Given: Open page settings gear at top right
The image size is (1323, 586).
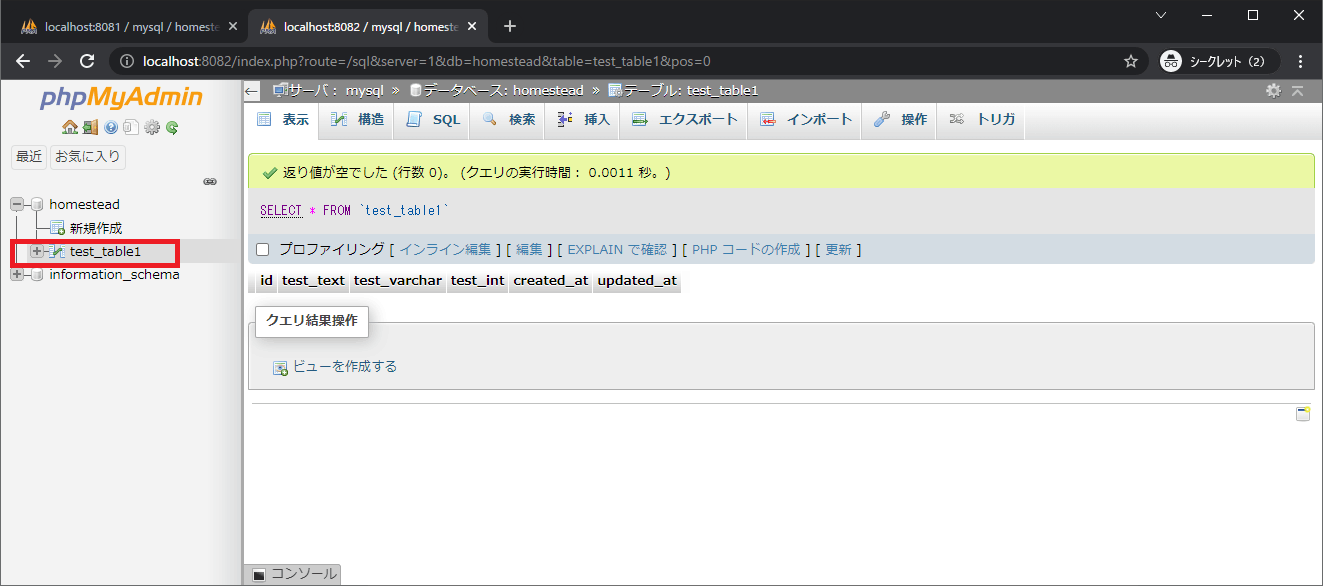Looking at the screenshot, I should pyautogui.click(x=1273, y=90).
